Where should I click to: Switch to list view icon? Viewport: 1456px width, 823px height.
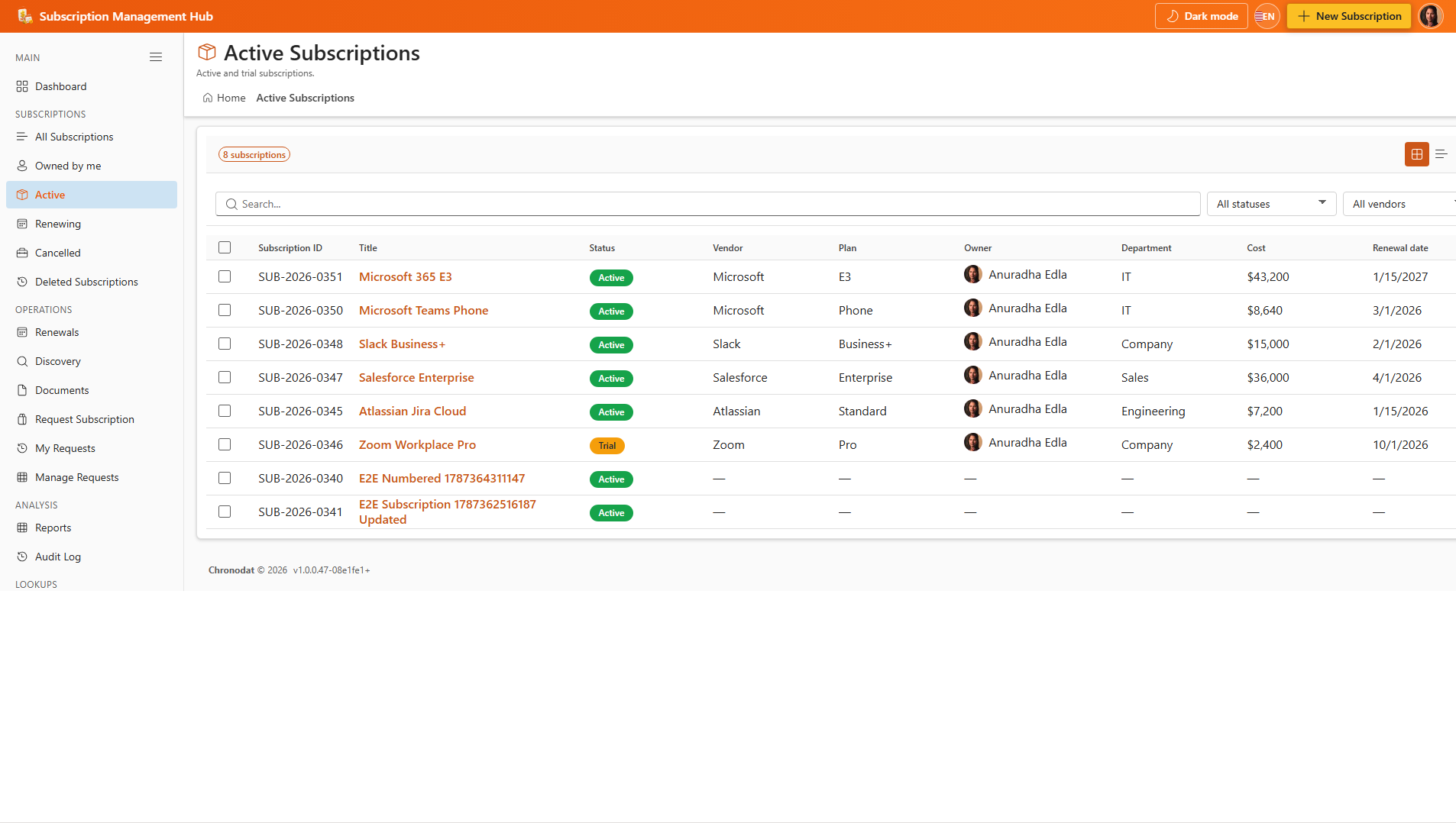1441,154
